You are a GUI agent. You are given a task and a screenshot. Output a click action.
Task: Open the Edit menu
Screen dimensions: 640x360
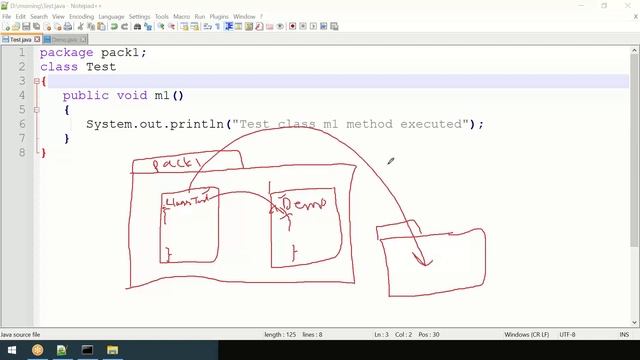(x=20, y=17)
